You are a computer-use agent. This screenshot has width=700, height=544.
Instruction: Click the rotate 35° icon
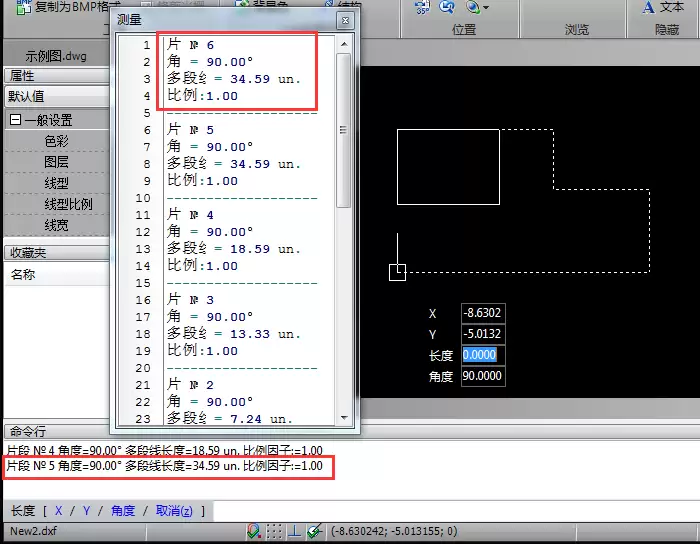pos(422,7)
